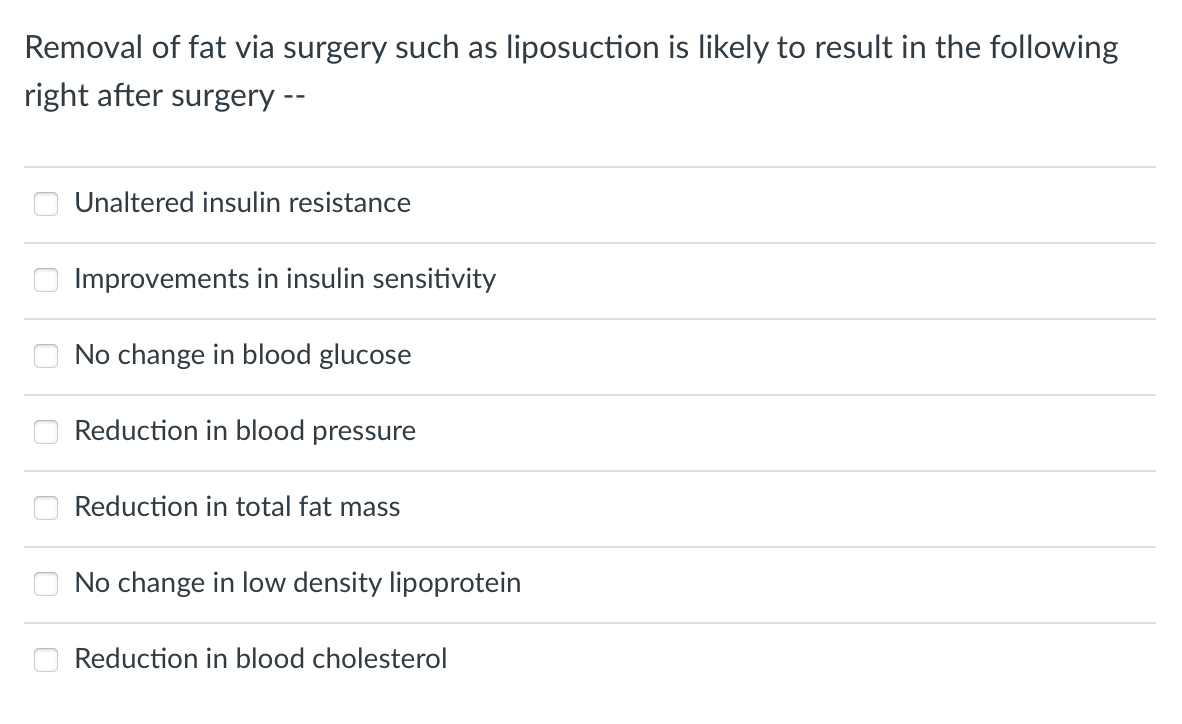Click the 'Reduction in blood pressure' answer text
1182x724 pixels.
tap(245, 431)
